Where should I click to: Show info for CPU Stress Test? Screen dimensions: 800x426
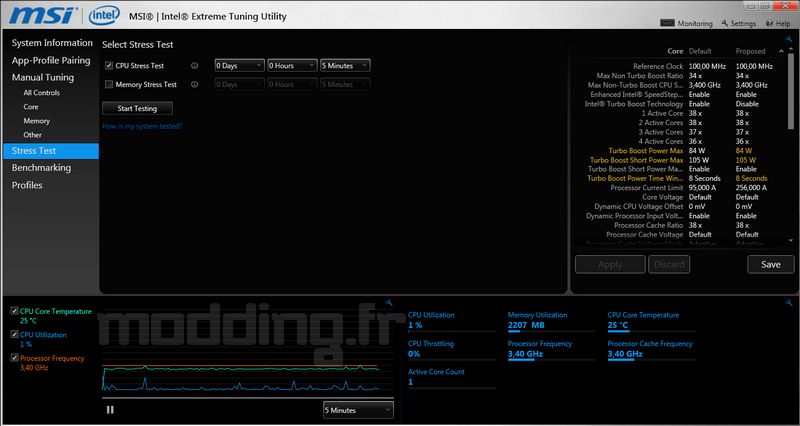(x=194, y=66)
